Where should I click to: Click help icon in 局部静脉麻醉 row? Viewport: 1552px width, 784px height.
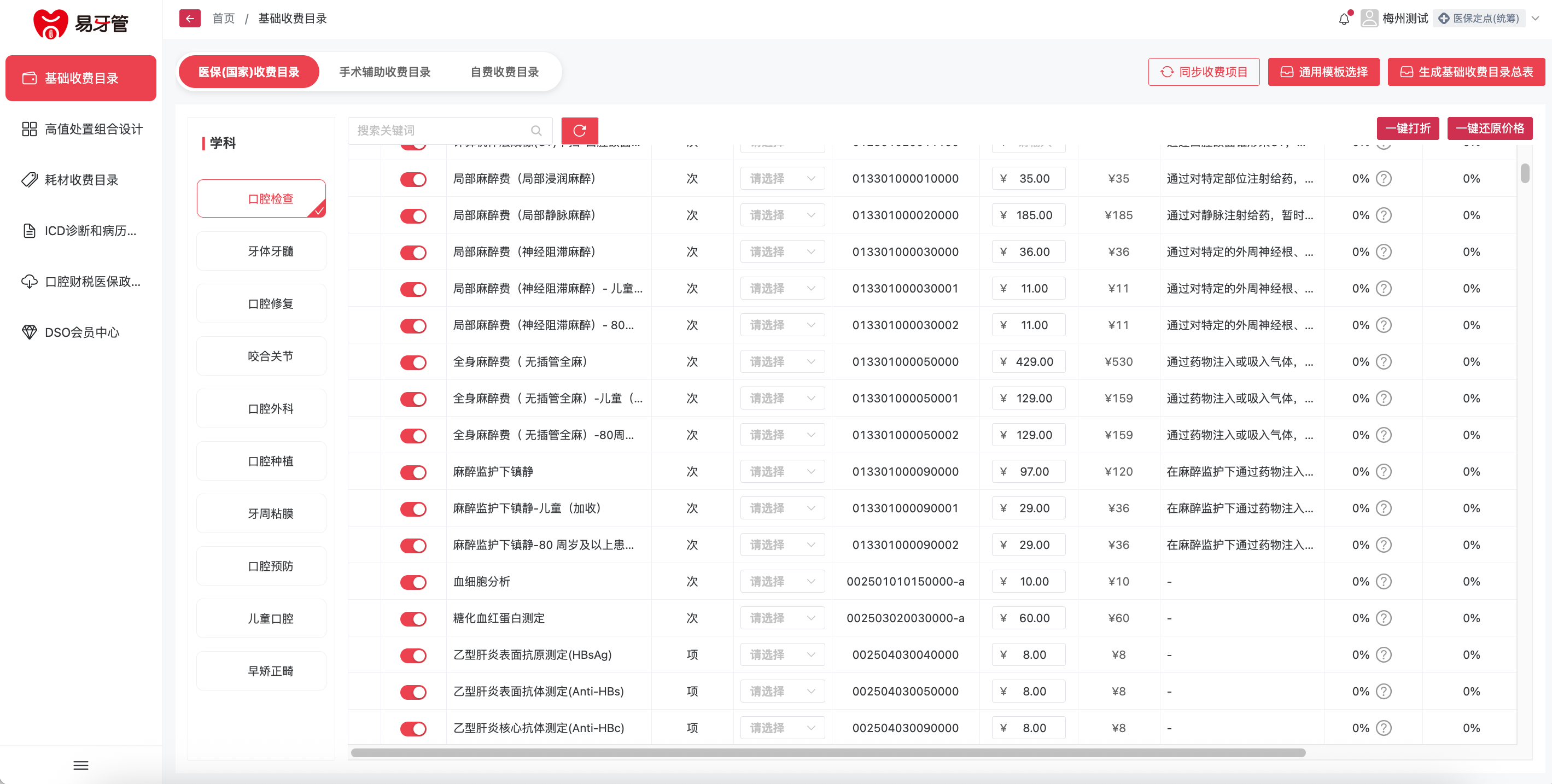click(1384, 215)
